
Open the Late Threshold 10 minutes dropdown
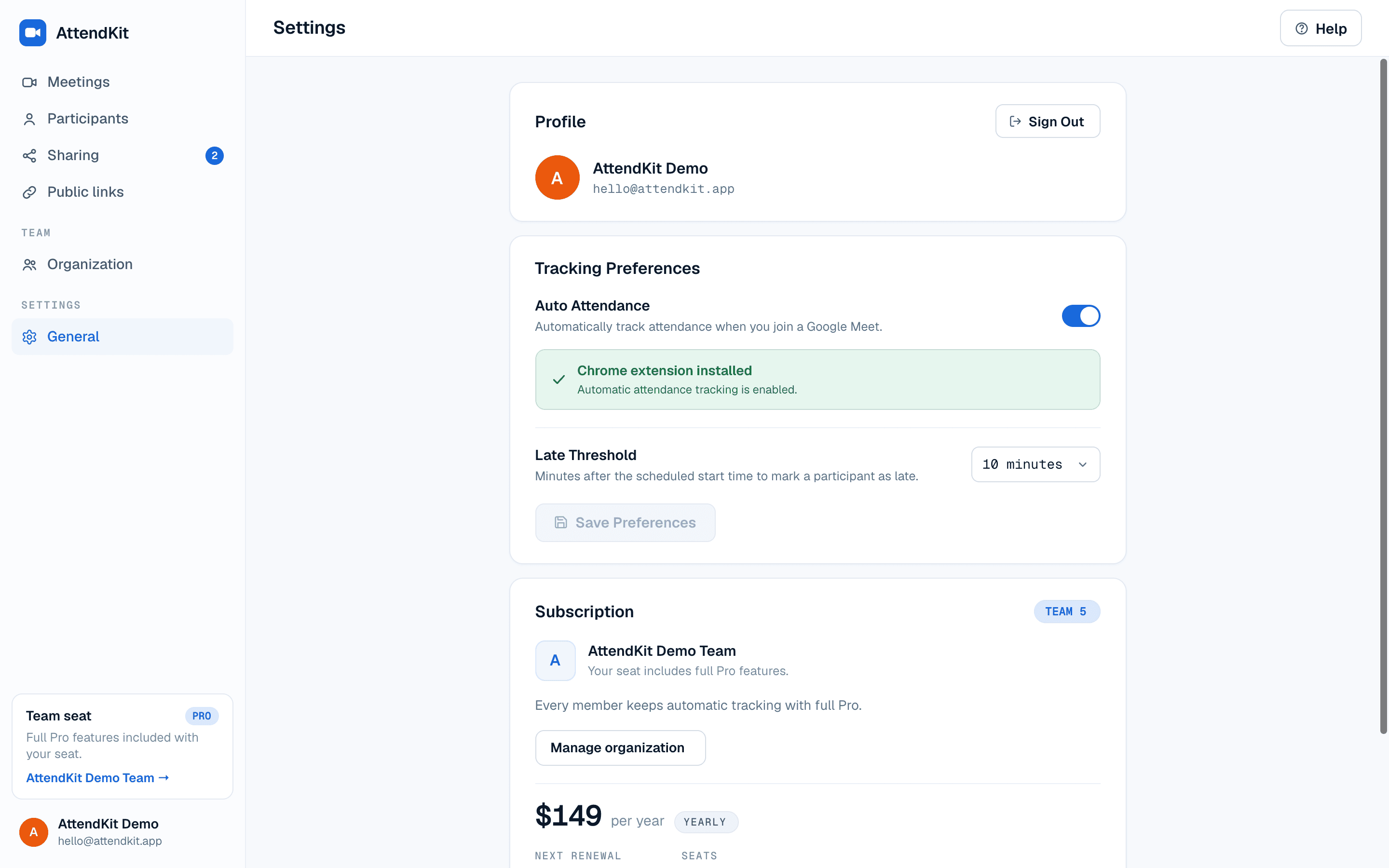(1035, 464)
